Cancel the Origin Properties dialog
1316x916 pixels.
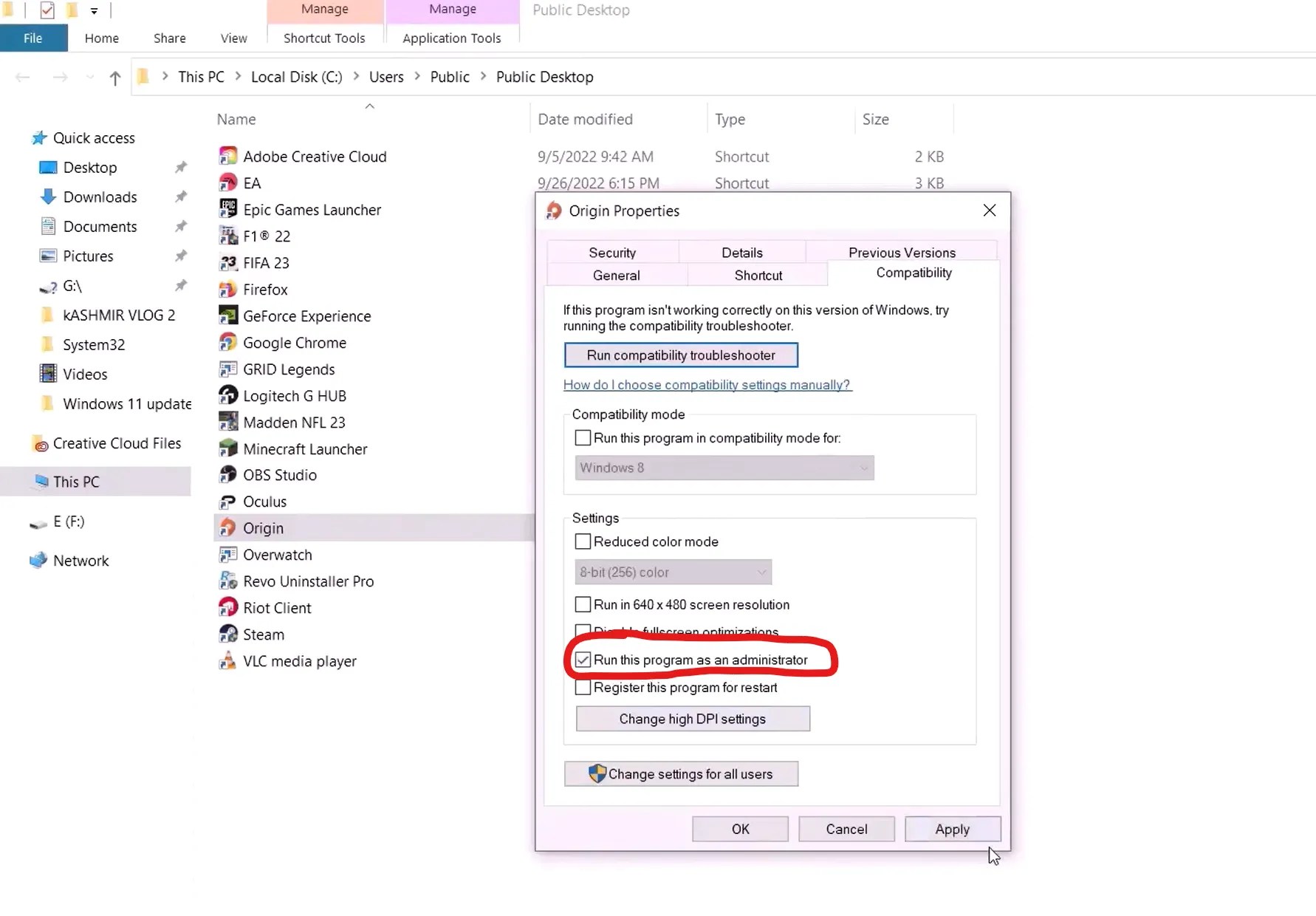(x=846, y=829)
